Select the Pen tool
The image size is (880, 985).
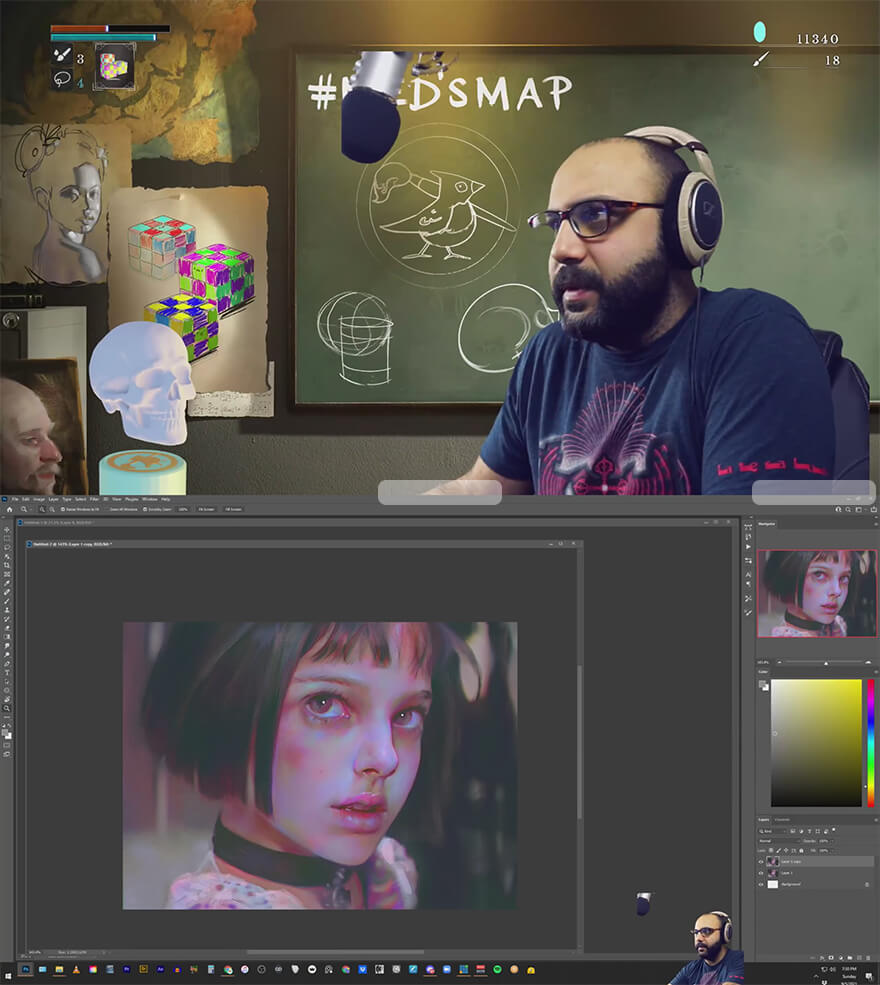point(7,663)
